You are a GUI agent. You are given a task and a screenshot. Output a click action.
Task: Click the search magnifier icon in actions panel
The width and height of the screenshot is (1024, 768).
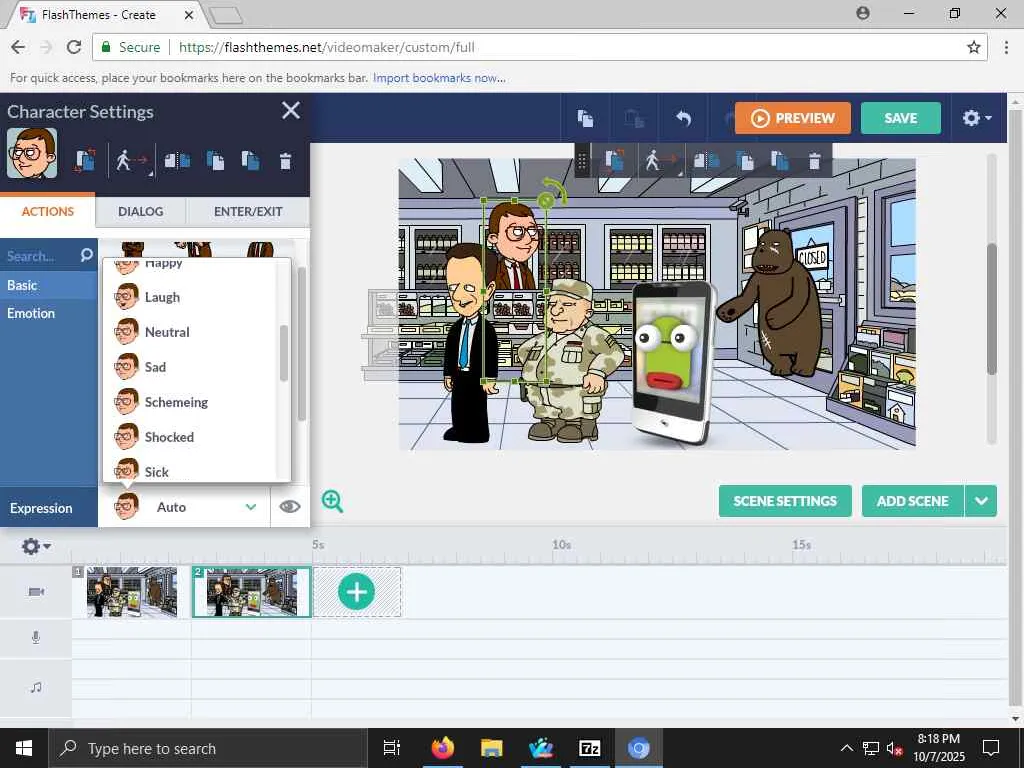pos(86,255)
